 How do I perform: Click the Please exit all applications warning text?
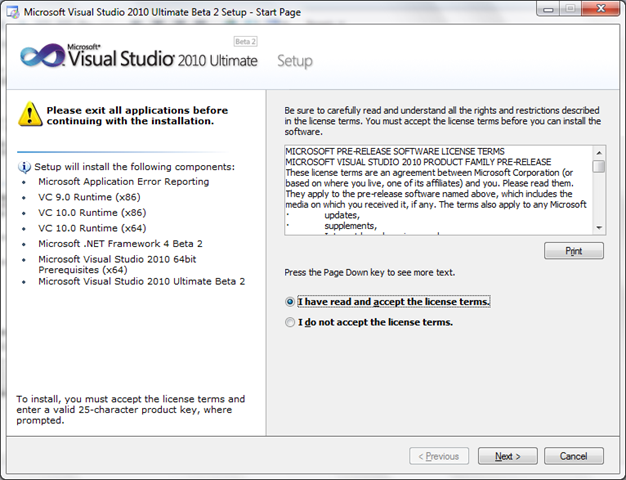pyautogui.click(x=137, y=115)
